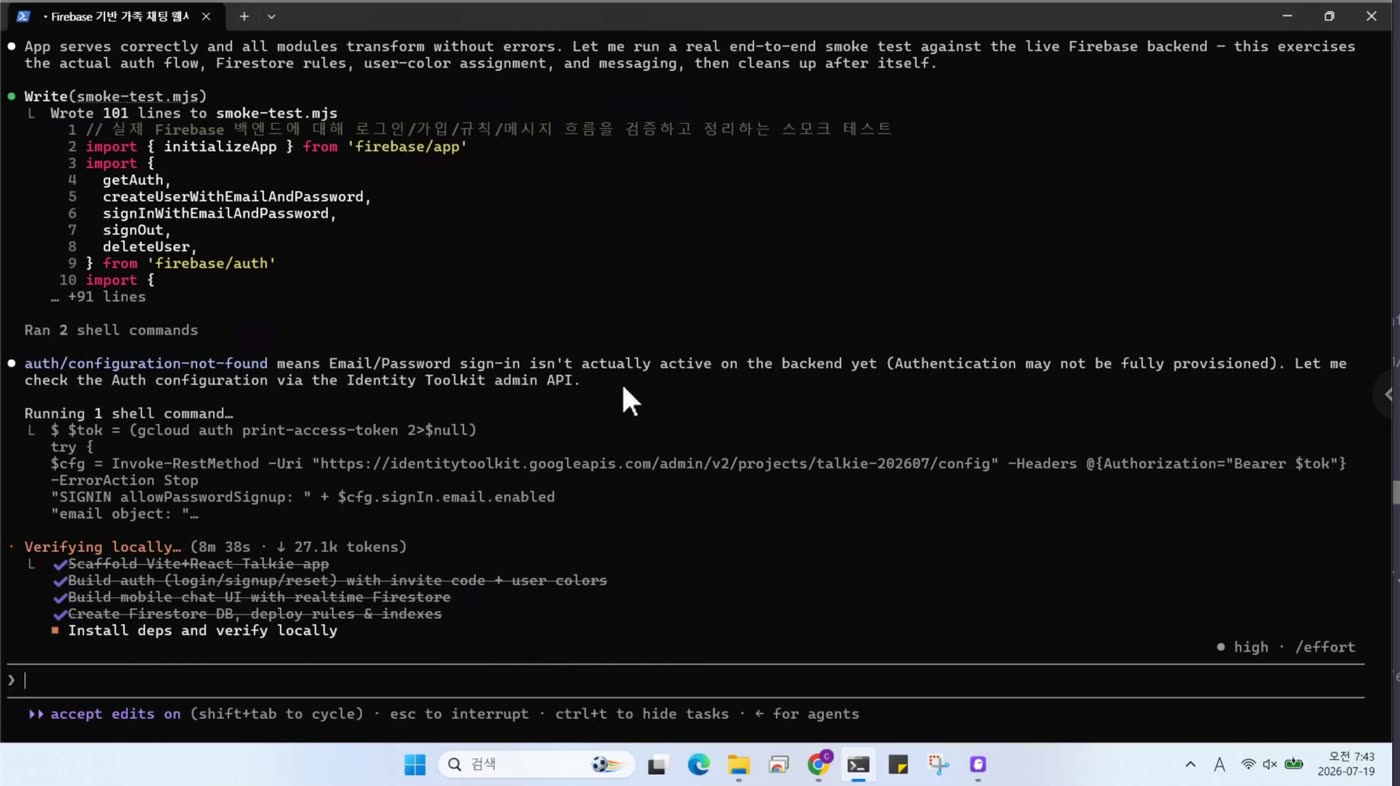Screen dimensions: 1400x786
Task: Open File Explorer from taskbar
Action: coord(738,765)
